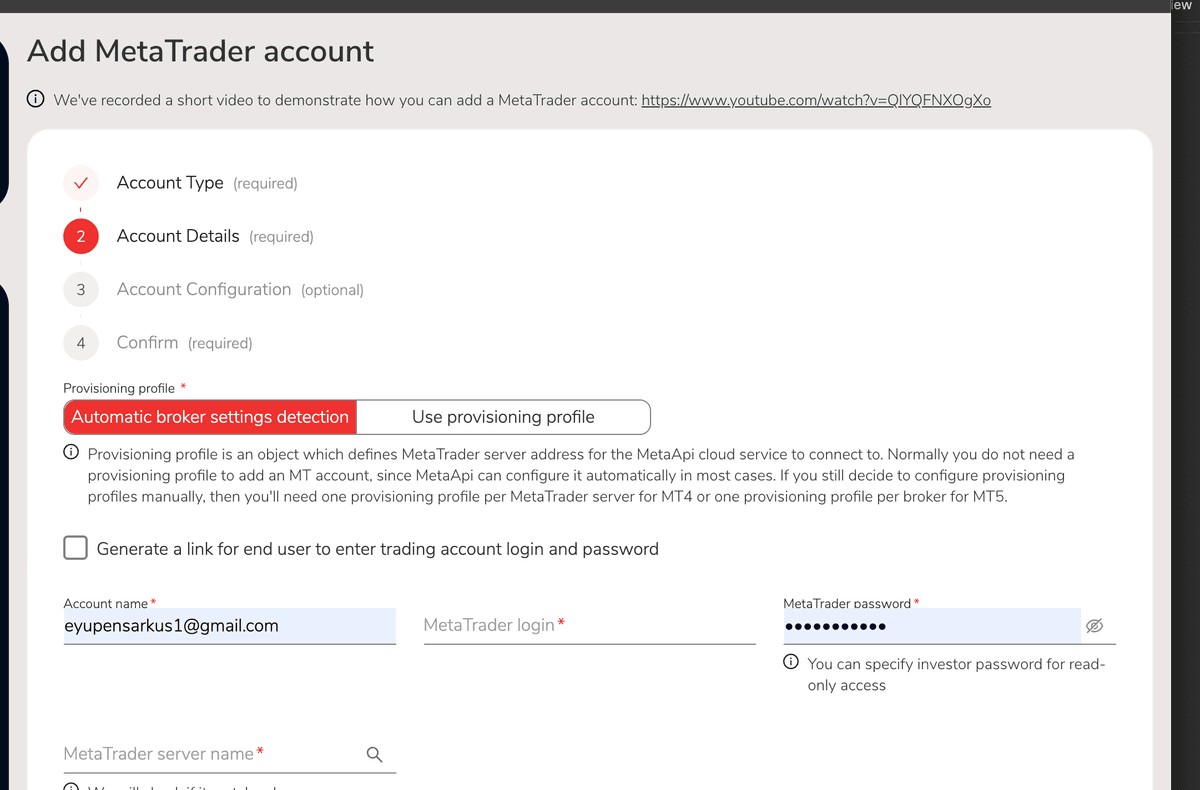The height and width of the screenshot is (790, 1200).
Task: Go back to the Account Type step
Action: coord(170,182)
